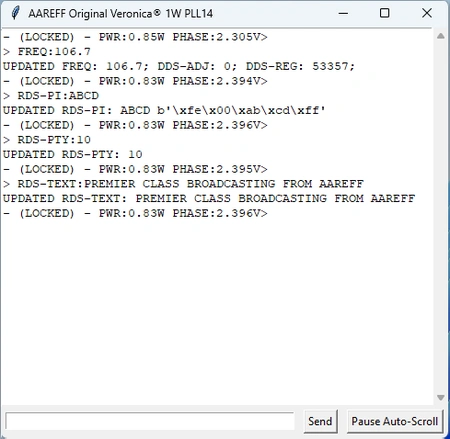Click the "> FREQ:106.7" command line
Screen dimensions: 450x439
point(47,52)
